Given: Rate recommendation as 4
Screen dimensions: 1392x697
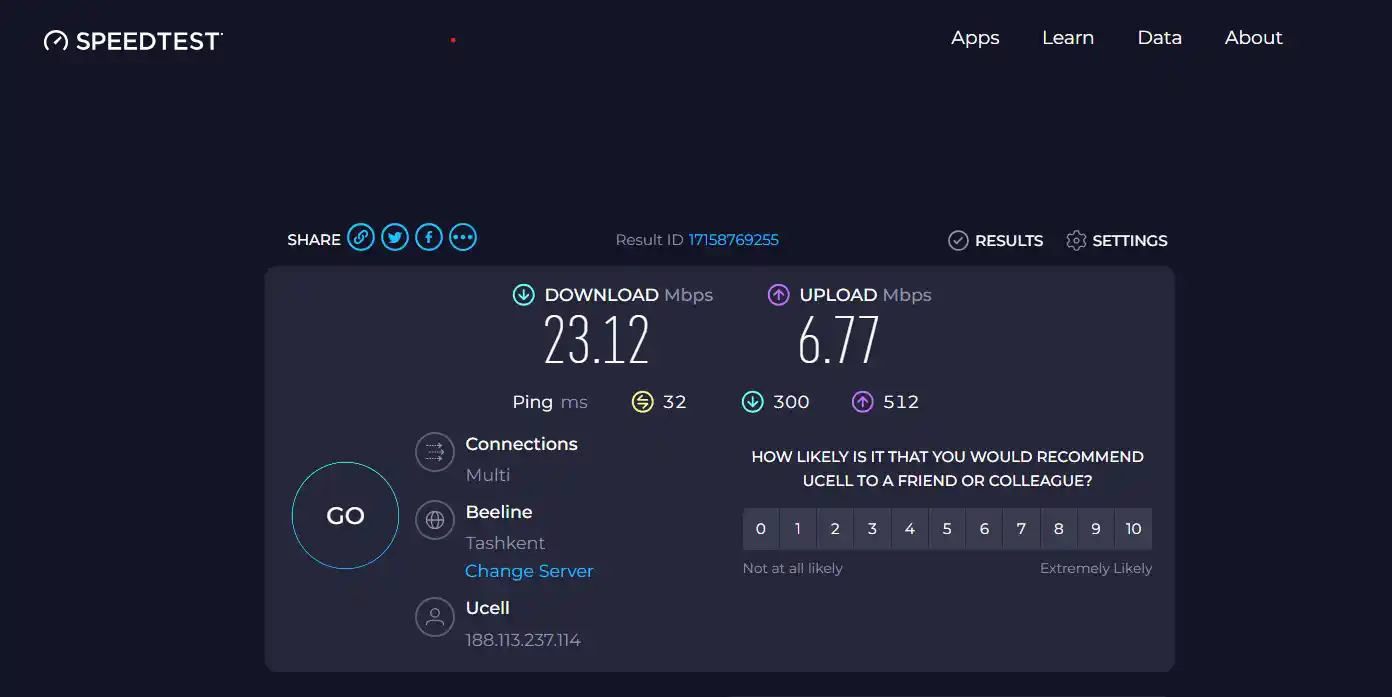Looking at the screenshot, I should 910,529.
